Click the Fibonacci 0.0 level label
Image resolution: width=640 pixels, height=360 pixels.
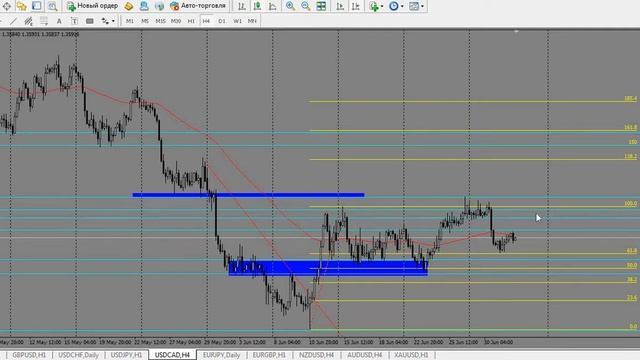[x=633, y=327]
